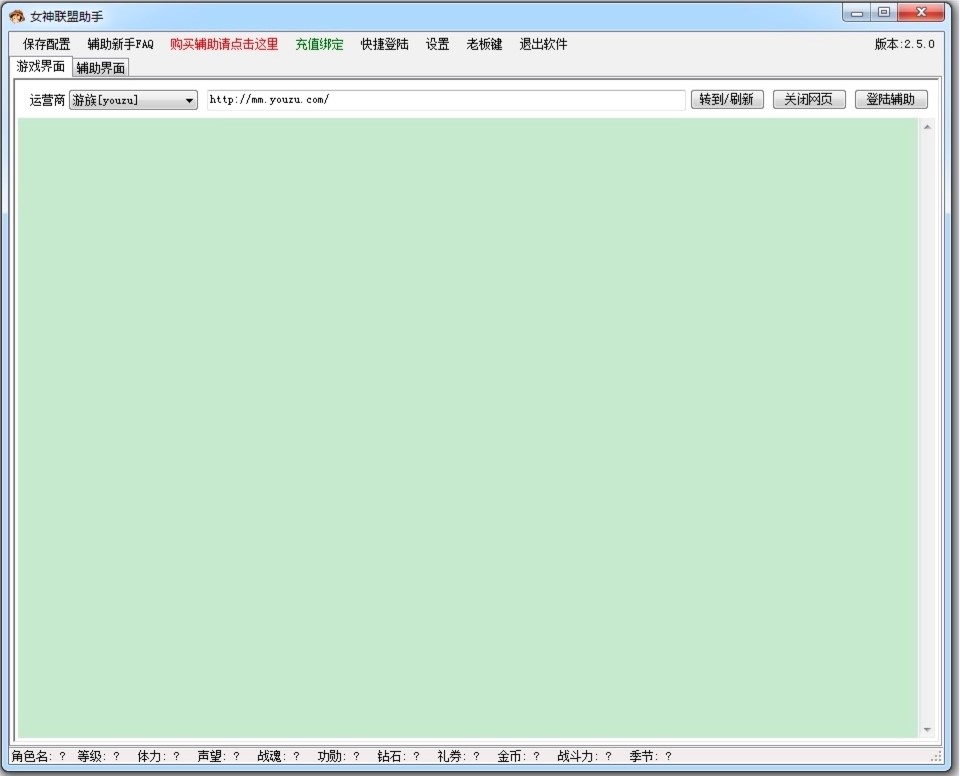The image size is (960, 776).
Task: Click the 钻石: ? status entry
Action: (399, 756)
